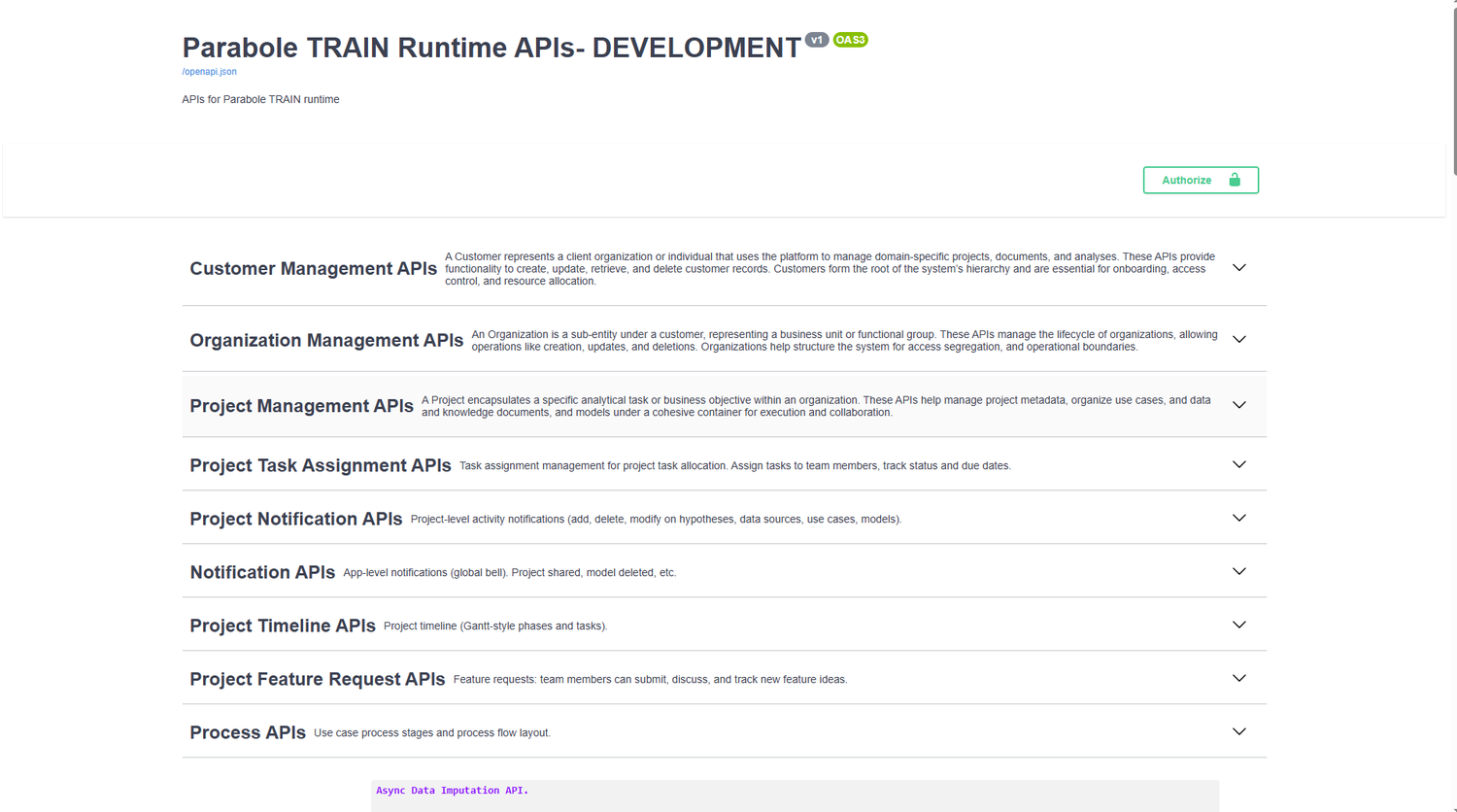Expand Project Task Assignment APIs chevron
The image size is (1457, 812).
(1239, 465)
